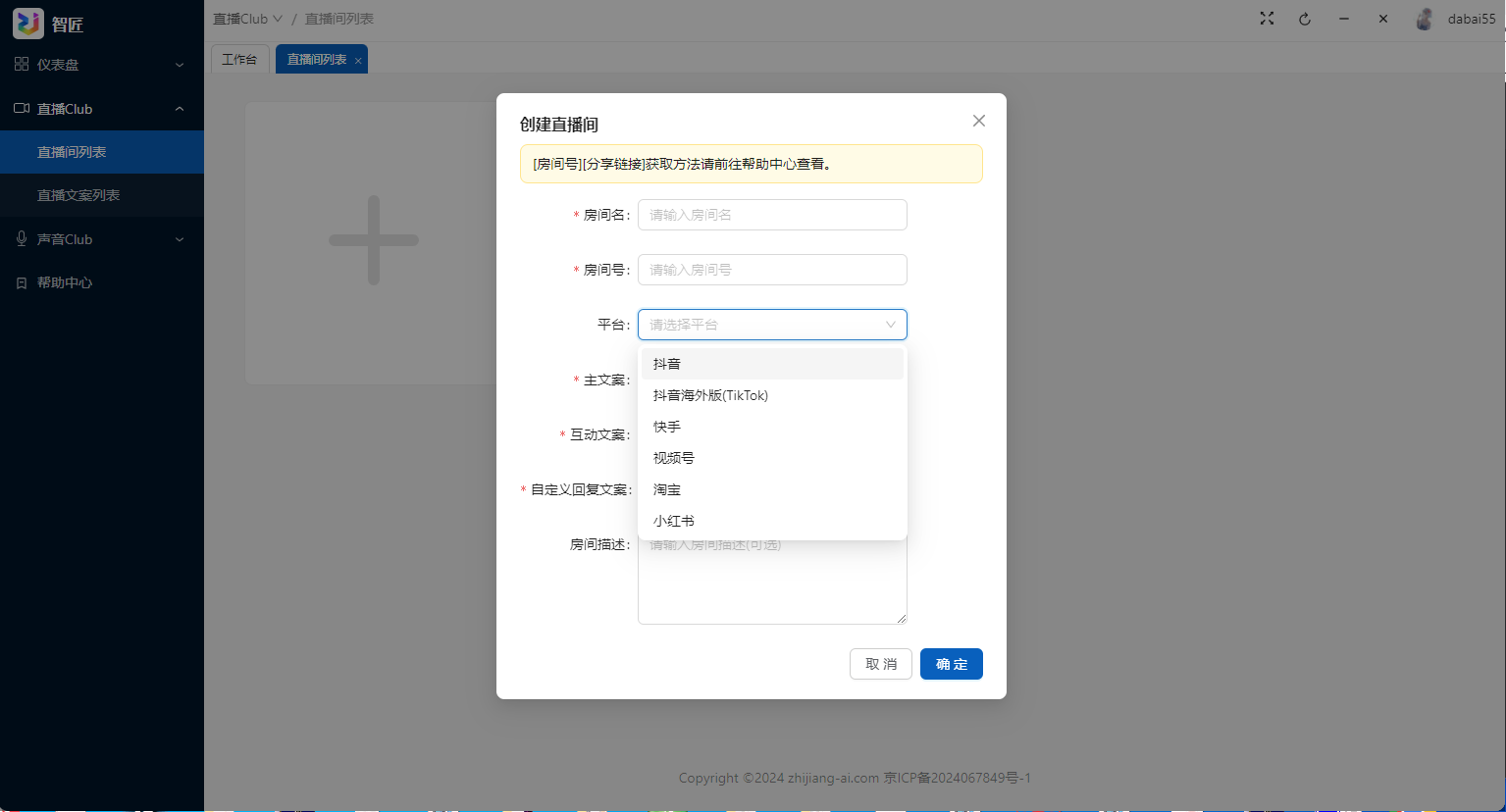Click the large plus add-room card

[373, 240]
